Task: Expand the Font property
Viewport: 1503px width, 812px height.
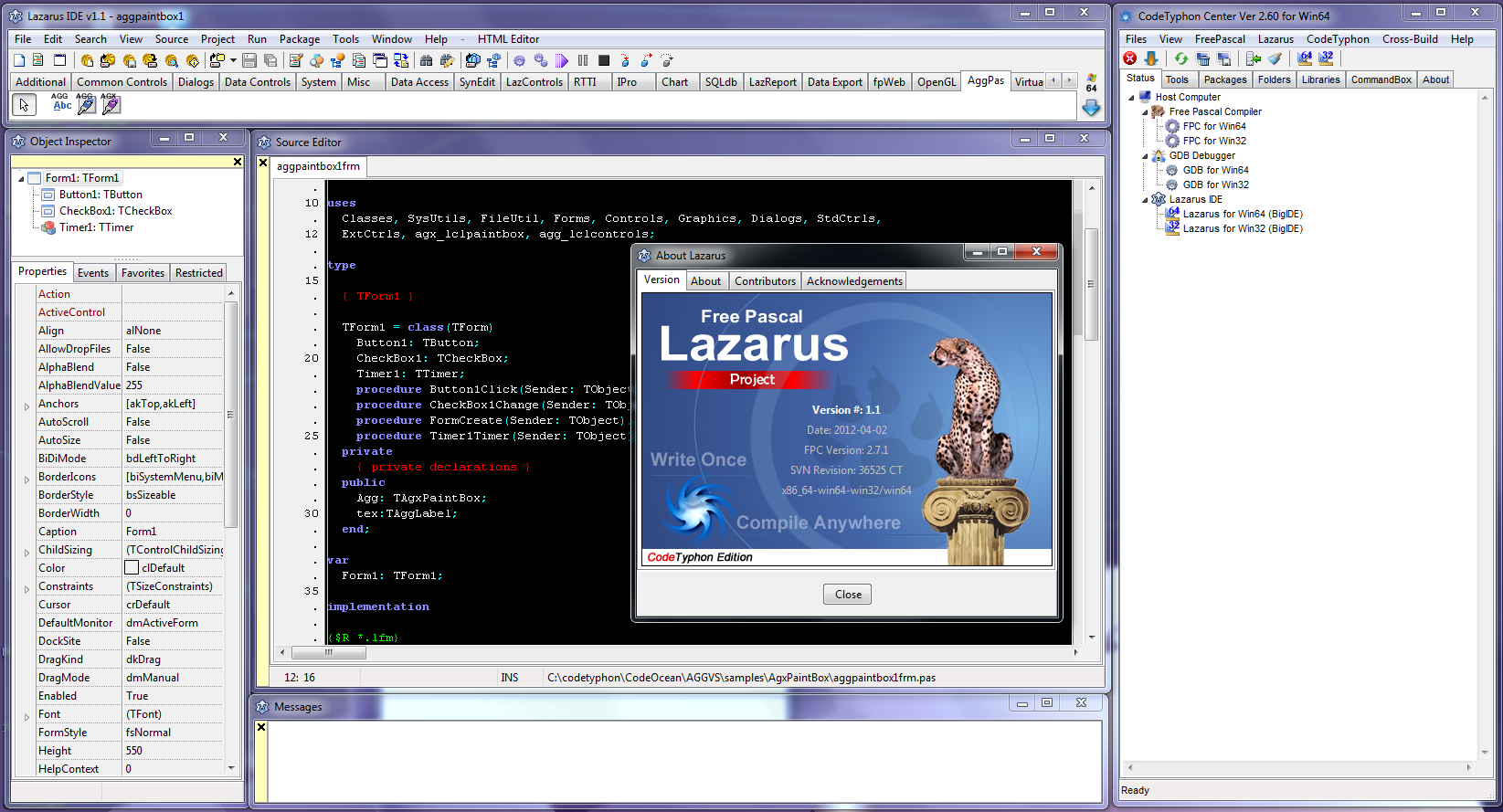Action: [x=26, y=715]
